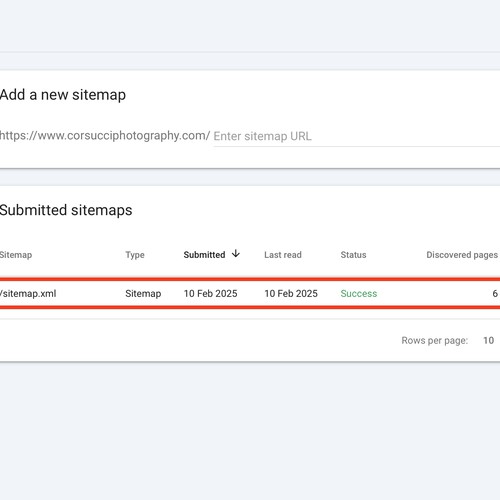Click the sort arrow next to Submitted
This screenshot has width=500, height=500.
pyautogui.click(x=236, y=254)
